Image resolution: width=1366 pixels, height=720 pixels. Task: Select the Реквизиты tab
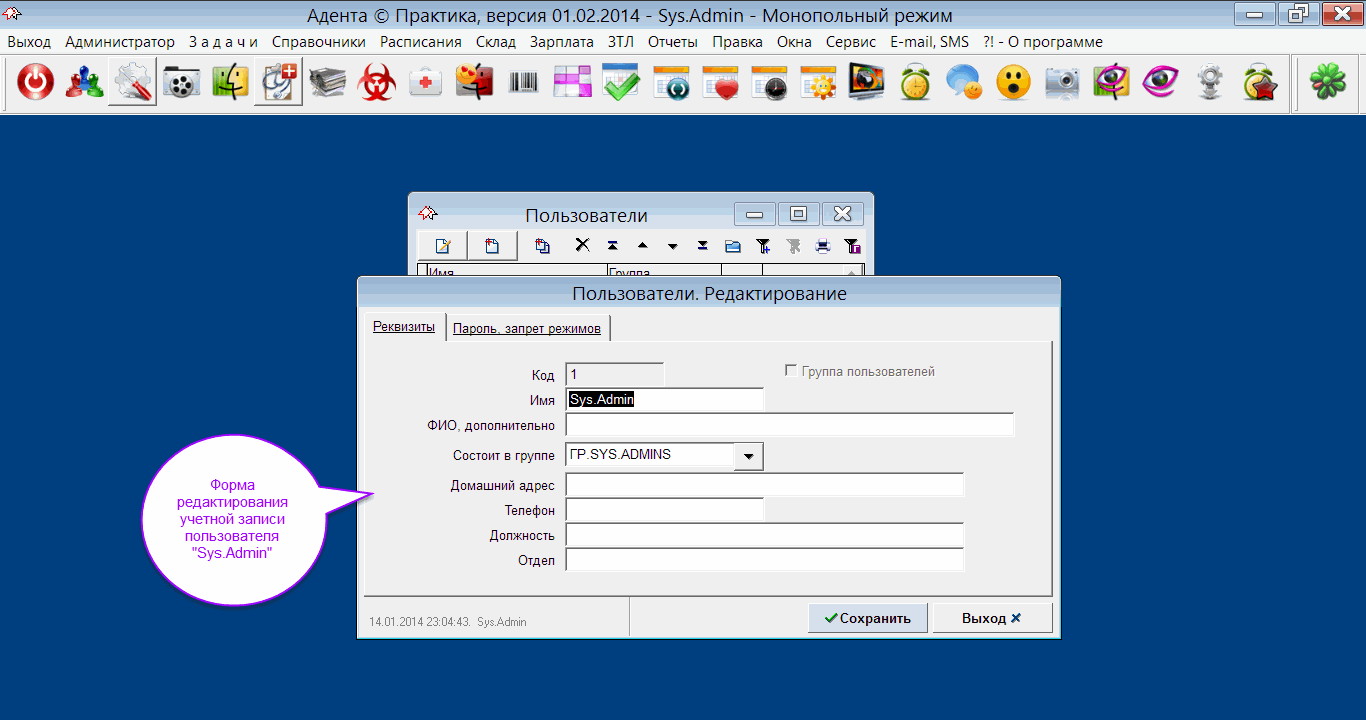[403, 327]
